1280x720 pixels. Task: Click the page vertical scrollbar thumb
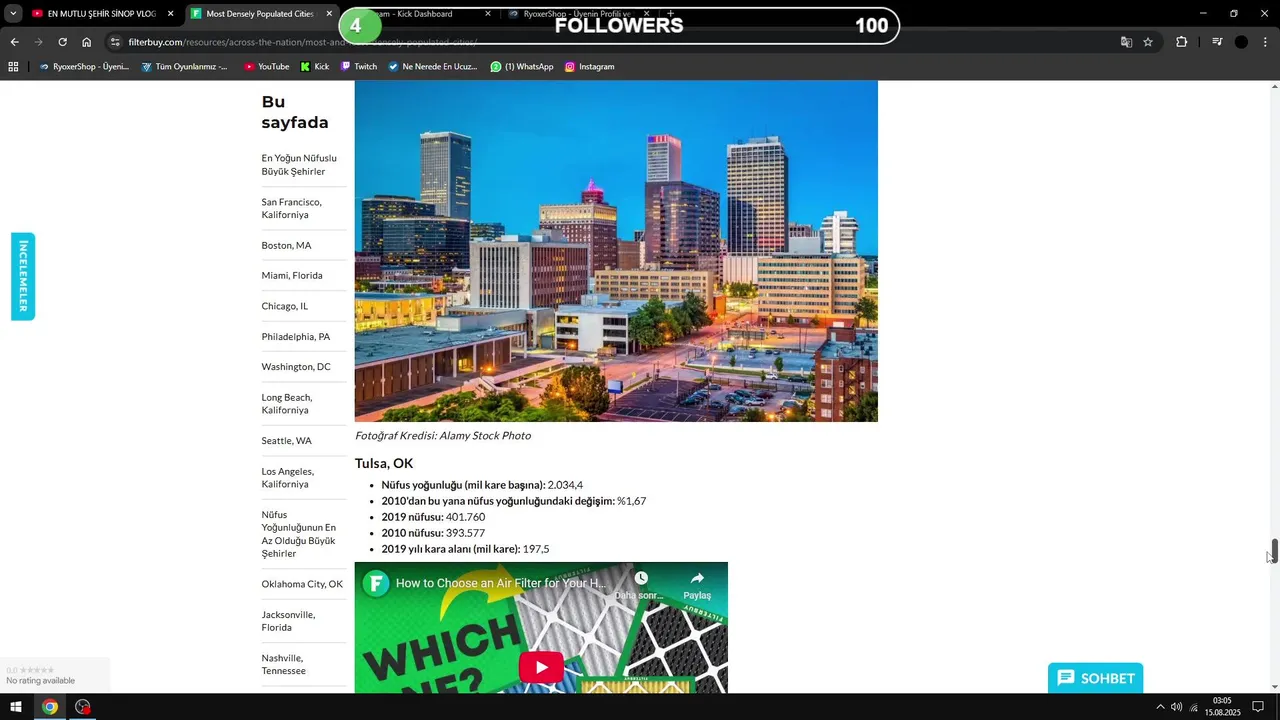pyautogui.click(x=1274, y=551)
